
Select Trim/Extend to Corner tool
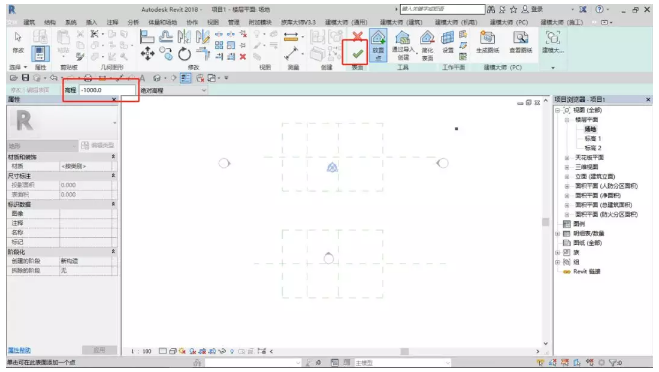203,54
